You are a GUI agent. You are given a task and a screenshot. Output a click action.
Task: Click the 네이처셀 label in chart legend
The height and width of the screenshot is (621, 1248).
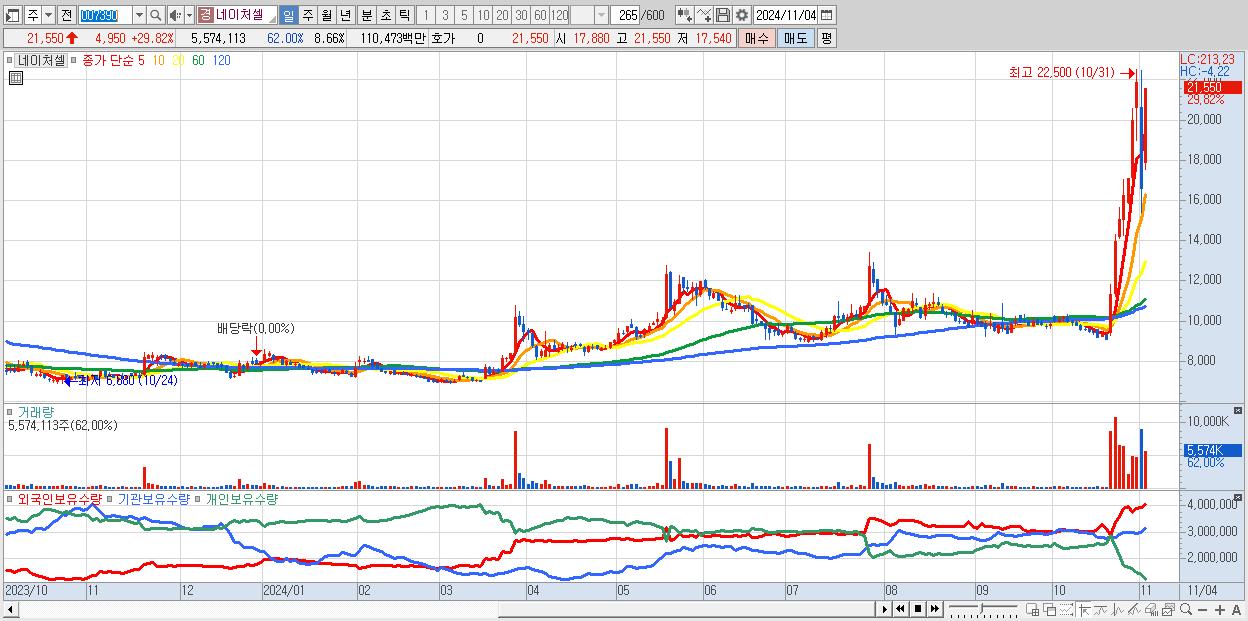pos(41,60)
